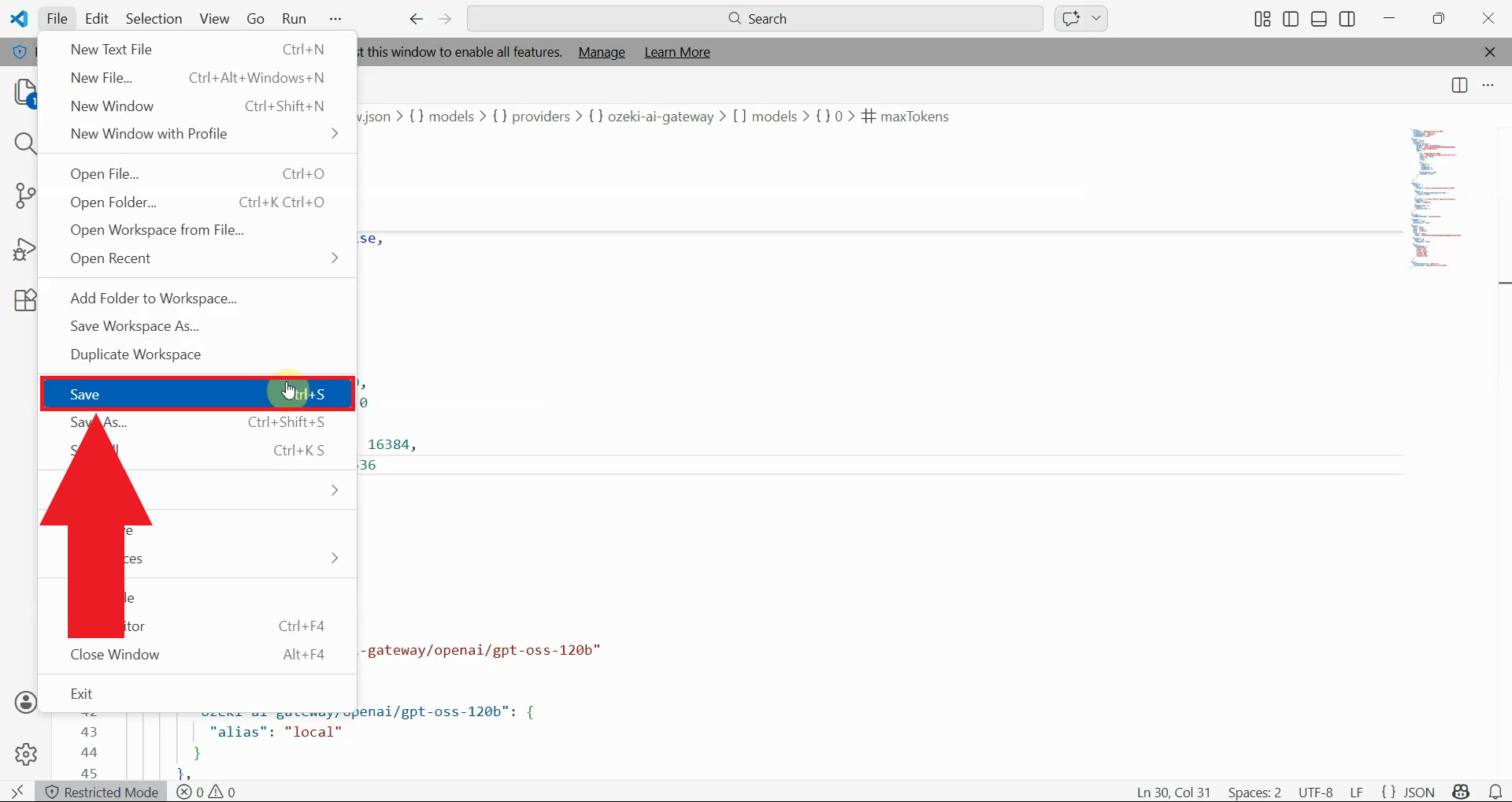Click the Manage link in the trust banner
Viewport: 1512px width, 802px height.
point(601,52)
